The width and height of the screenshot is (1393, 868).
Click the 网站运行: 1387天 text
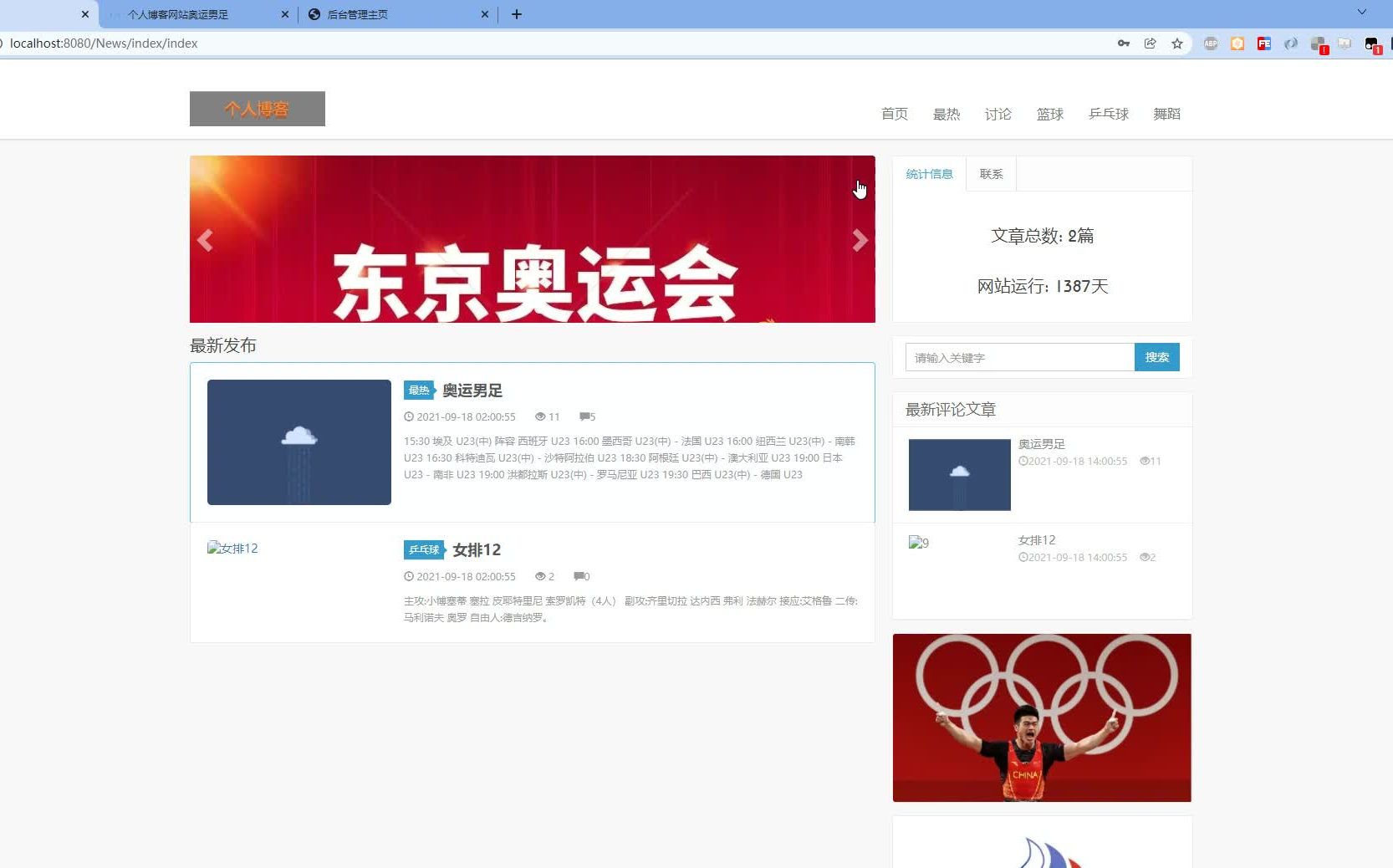click(x=1043, y=286)
